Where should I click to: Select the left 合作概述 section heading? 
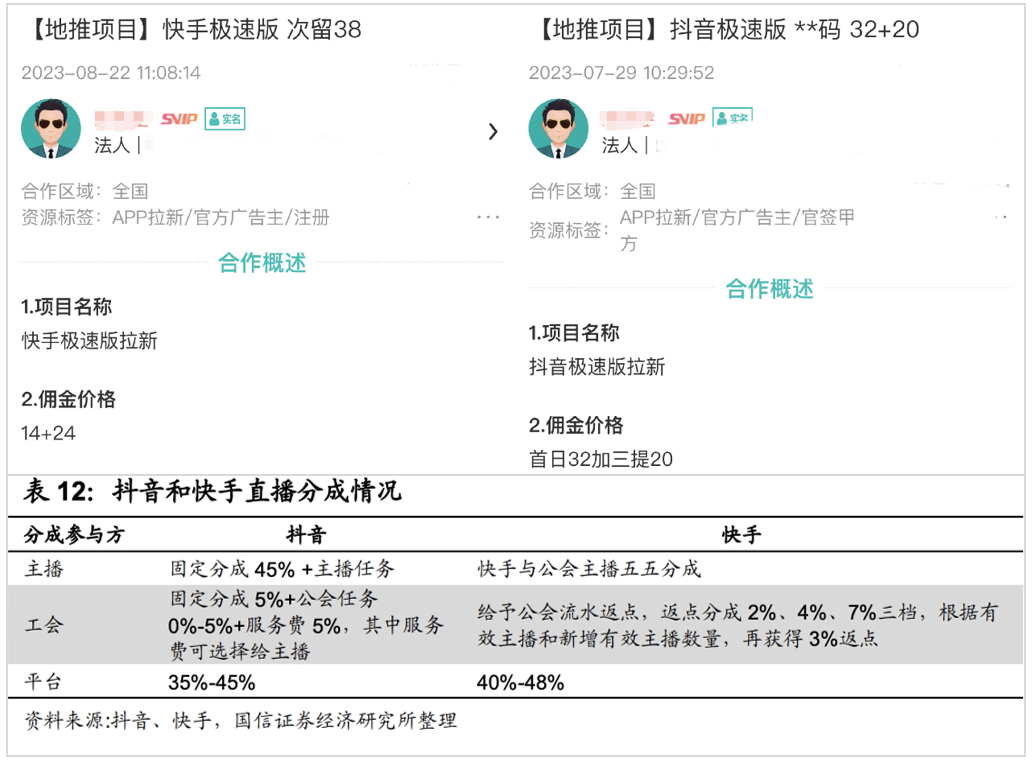pos(262,263)
